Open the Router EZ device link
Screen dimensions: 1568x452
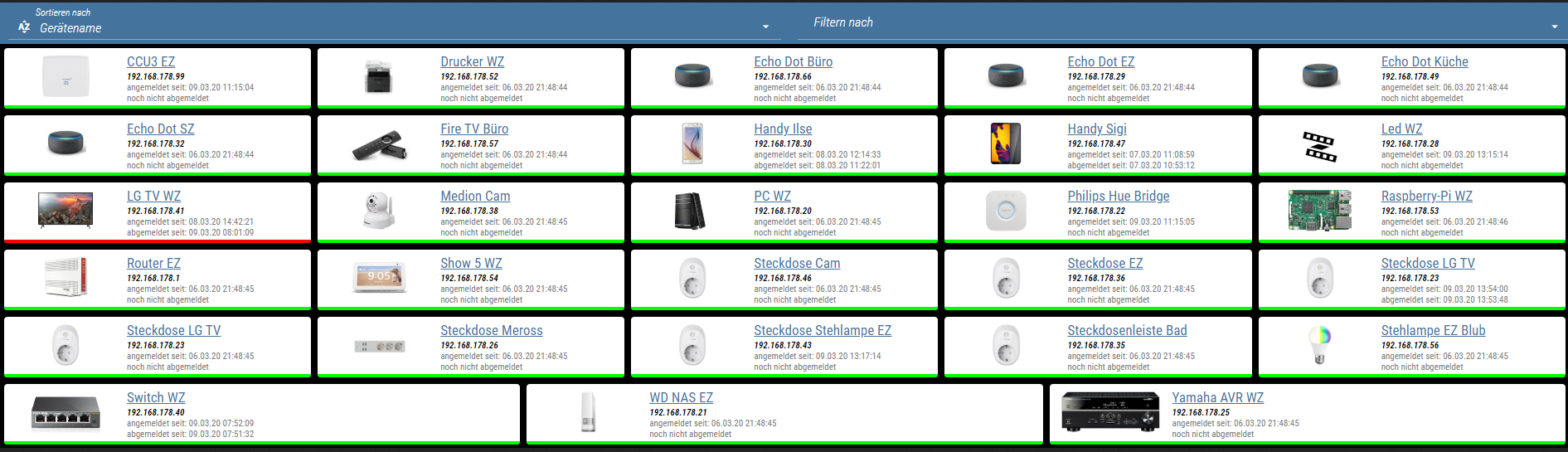[x=153, y=264]
